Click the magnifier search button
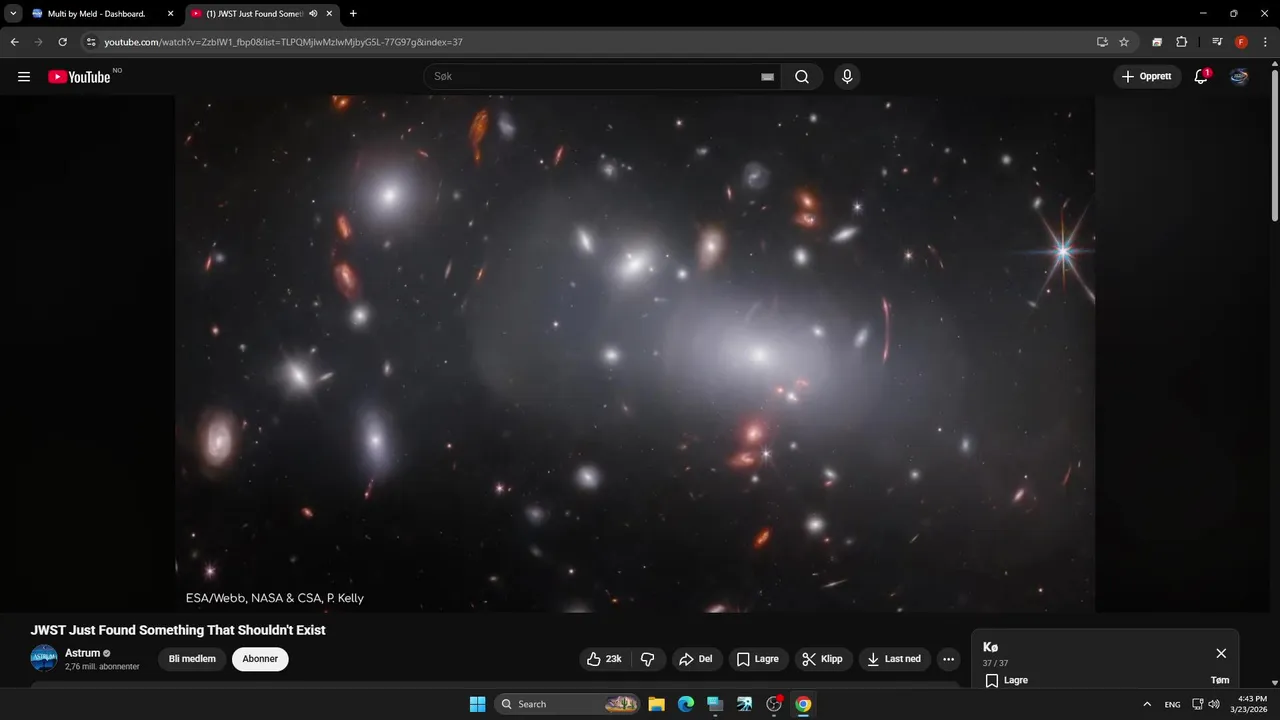Screen dimensions: 1280x720 [802, 77]
